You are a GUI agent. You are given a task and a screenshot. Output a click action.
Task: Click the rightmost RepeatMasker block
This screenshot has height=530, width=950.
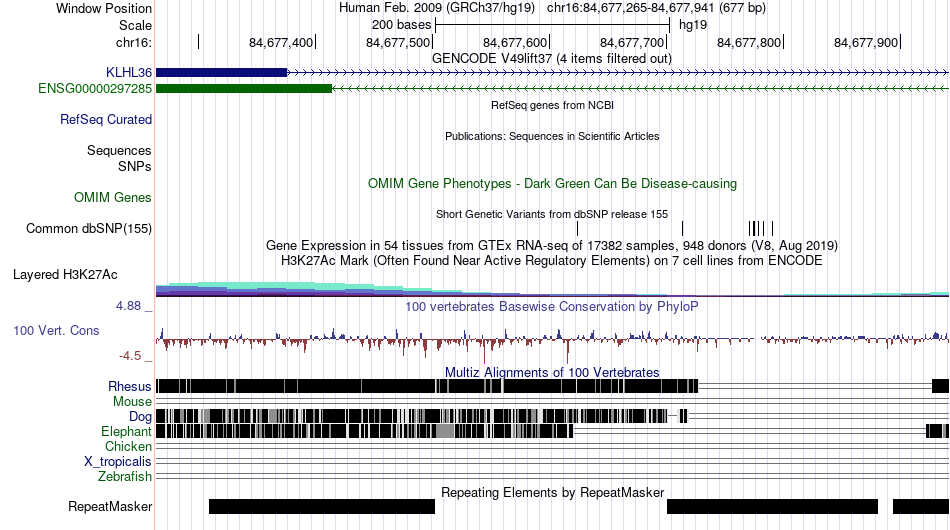921,506
